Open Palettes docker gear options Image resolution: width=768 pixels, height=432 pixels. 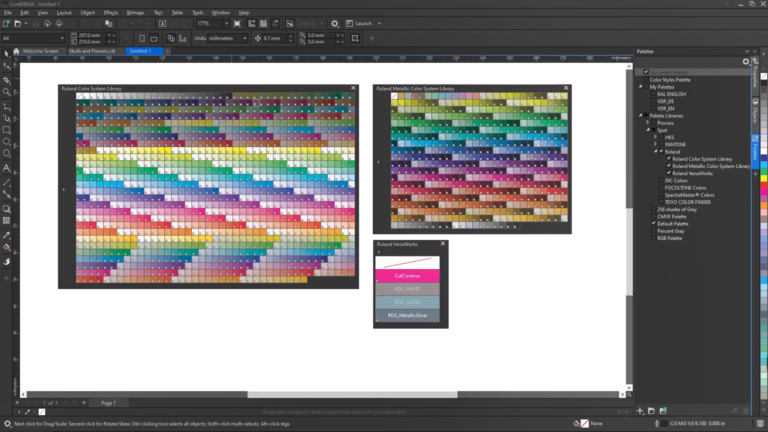[745, 62]
